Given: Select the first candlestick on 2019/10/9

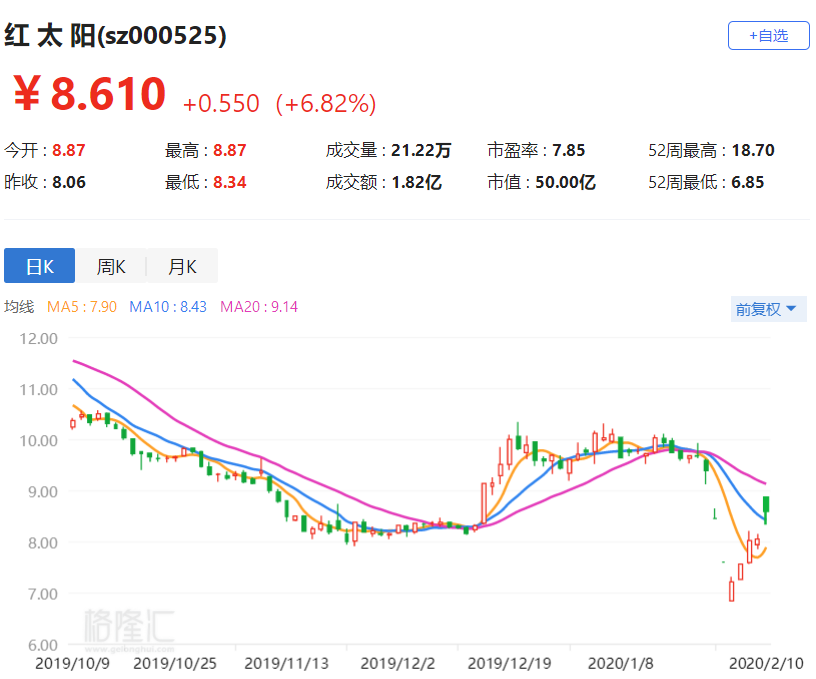Looking at the screenshot, I should [73, 424].
